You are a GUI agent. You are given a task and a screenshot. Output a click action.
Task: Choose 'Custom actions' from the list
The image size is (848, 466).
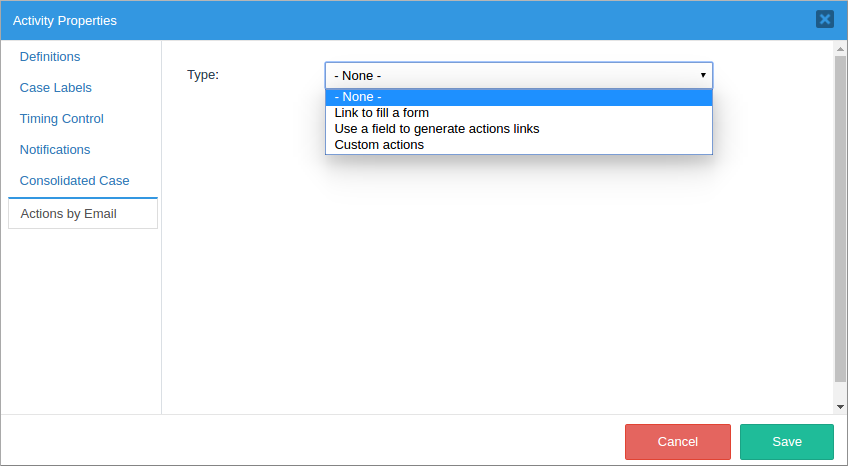tap(379, 145)
